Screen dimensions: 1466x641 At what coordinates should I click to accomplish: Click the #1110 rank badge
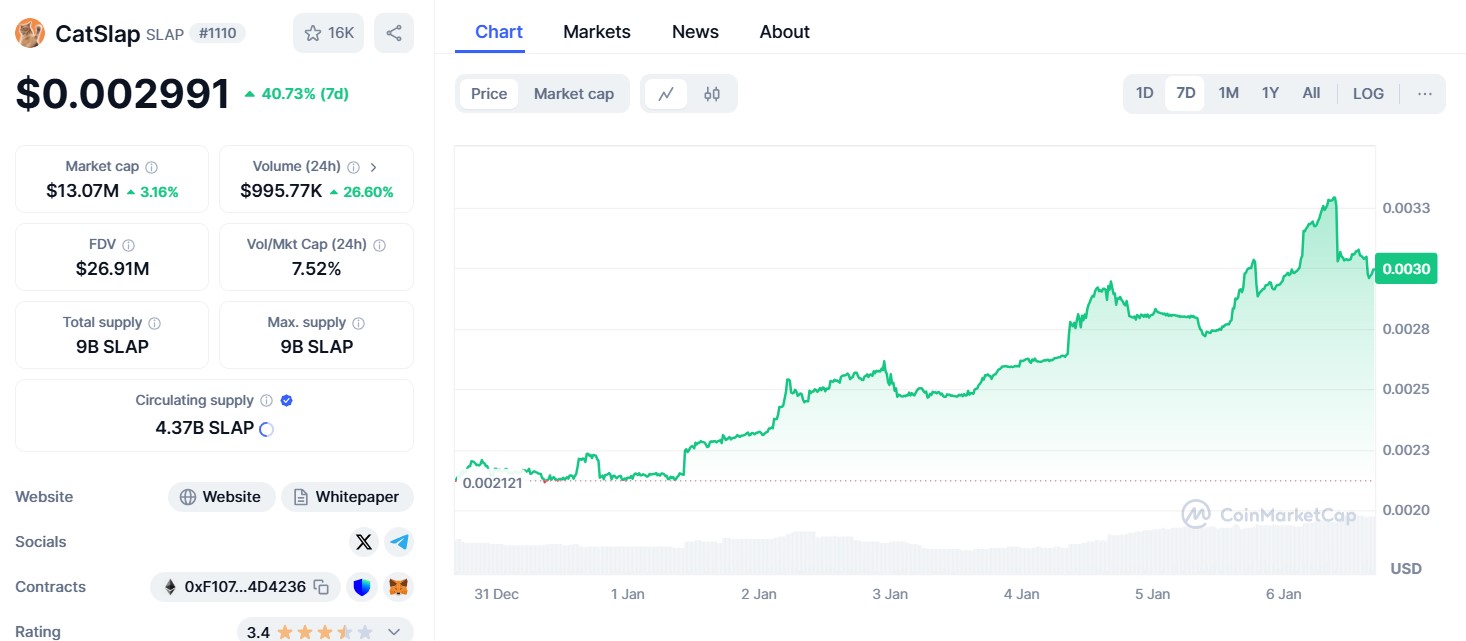tap(217, 33)
